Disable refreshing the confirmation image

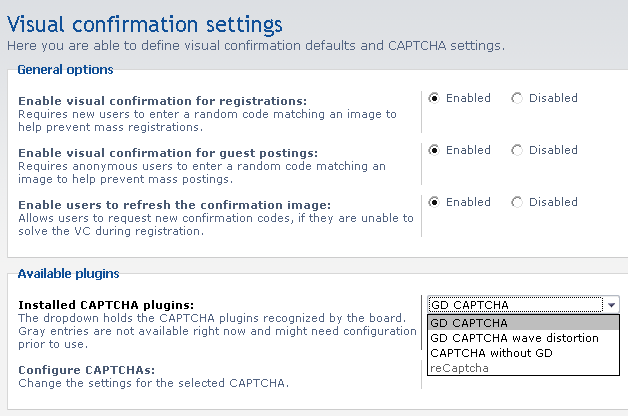(517, 202)
